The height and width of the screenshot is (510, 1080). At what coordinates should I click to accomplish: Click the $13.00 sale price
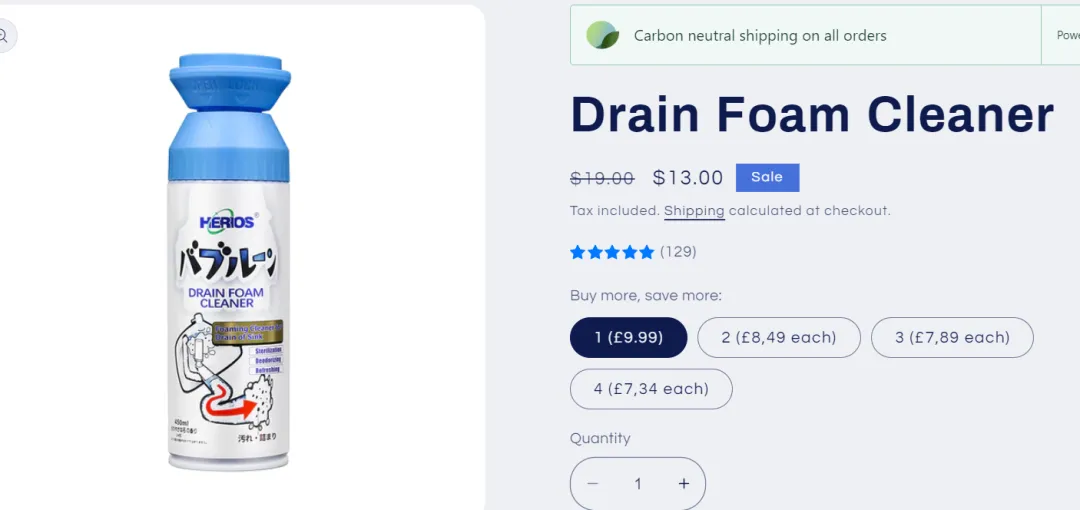click(688, 178)
